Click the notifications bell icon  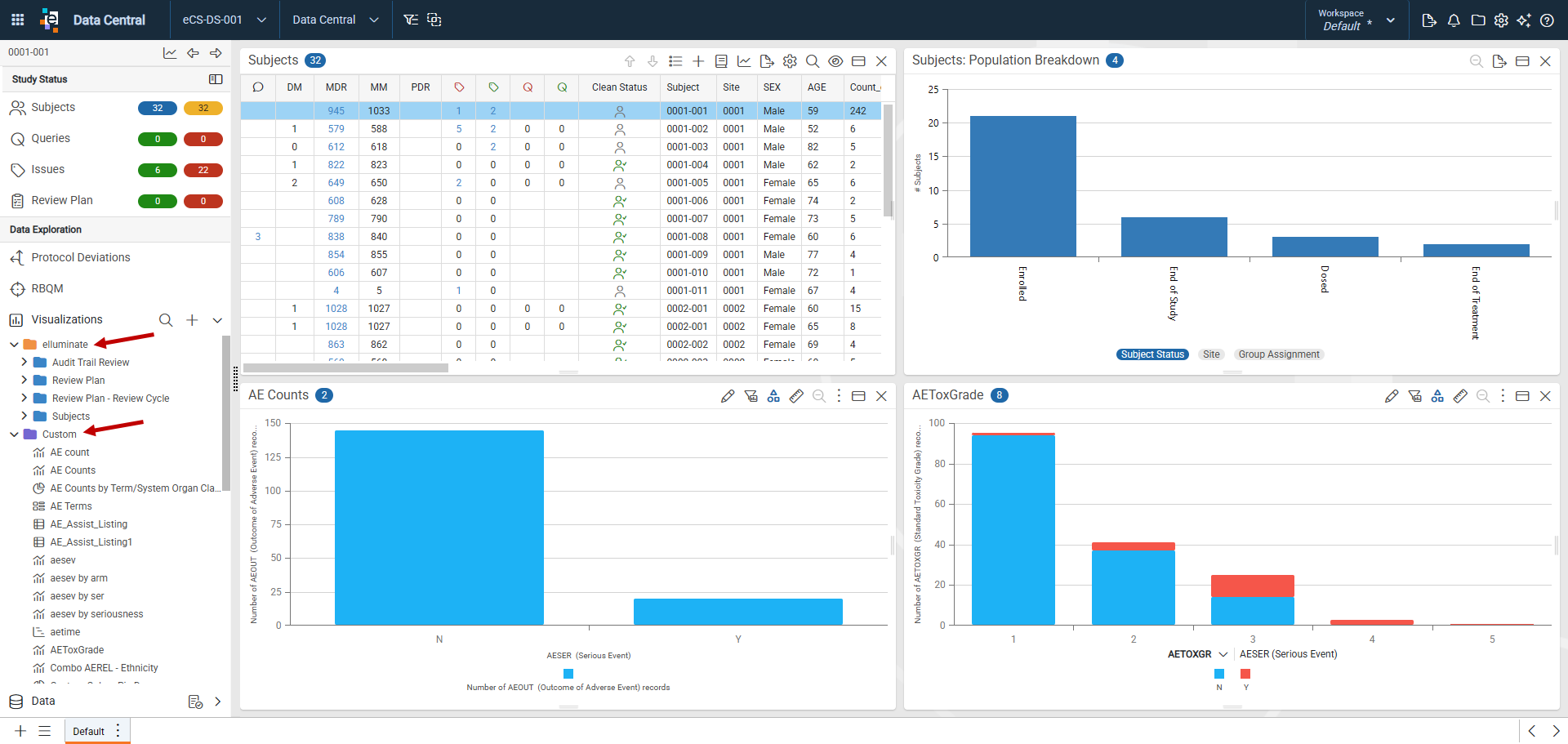[1454, 20]
